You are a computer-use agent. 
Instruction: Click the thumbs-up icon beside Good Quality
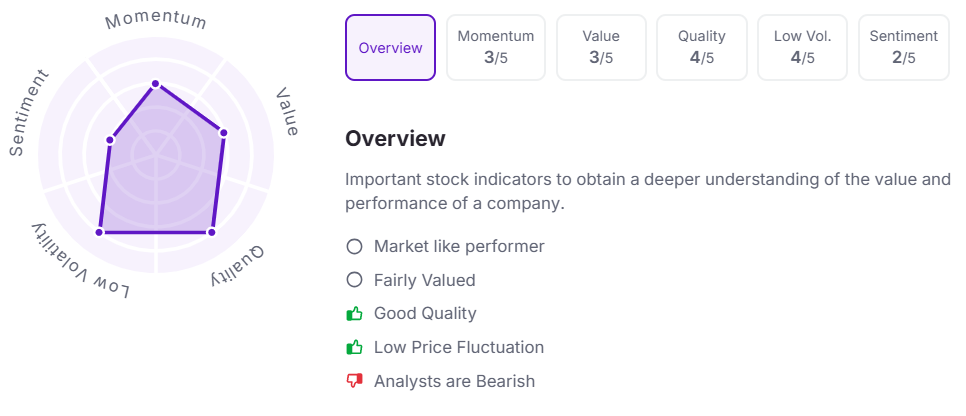pyautogui.click(x=354, y=314)
